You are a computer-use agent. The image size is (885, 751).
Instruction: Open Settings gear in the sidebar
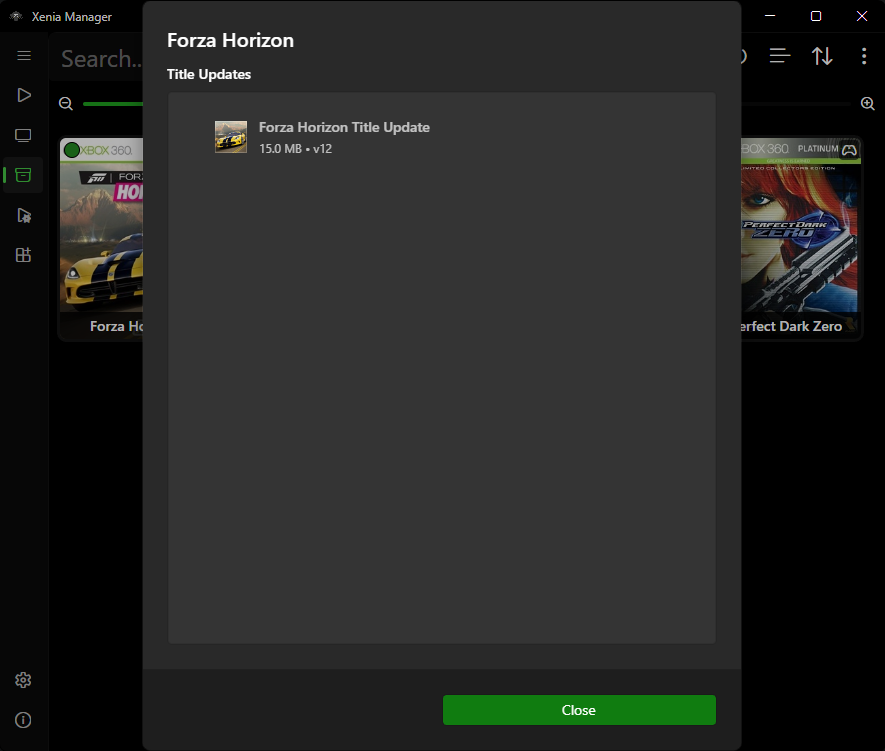[23, 680]
